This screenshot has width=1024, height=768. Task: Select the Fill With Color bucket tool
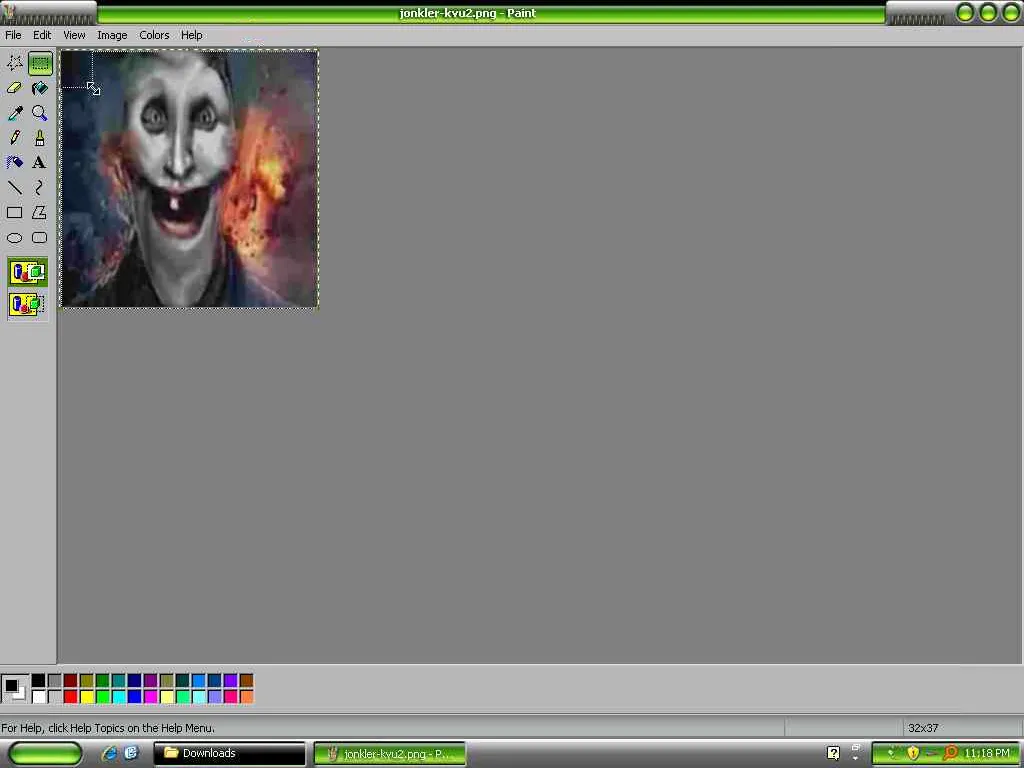(x=40, y=88)
